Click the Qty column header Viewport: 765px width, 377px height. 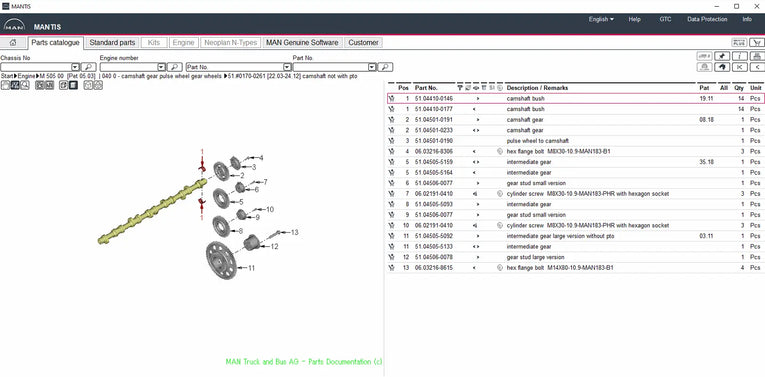coord(739,88)
